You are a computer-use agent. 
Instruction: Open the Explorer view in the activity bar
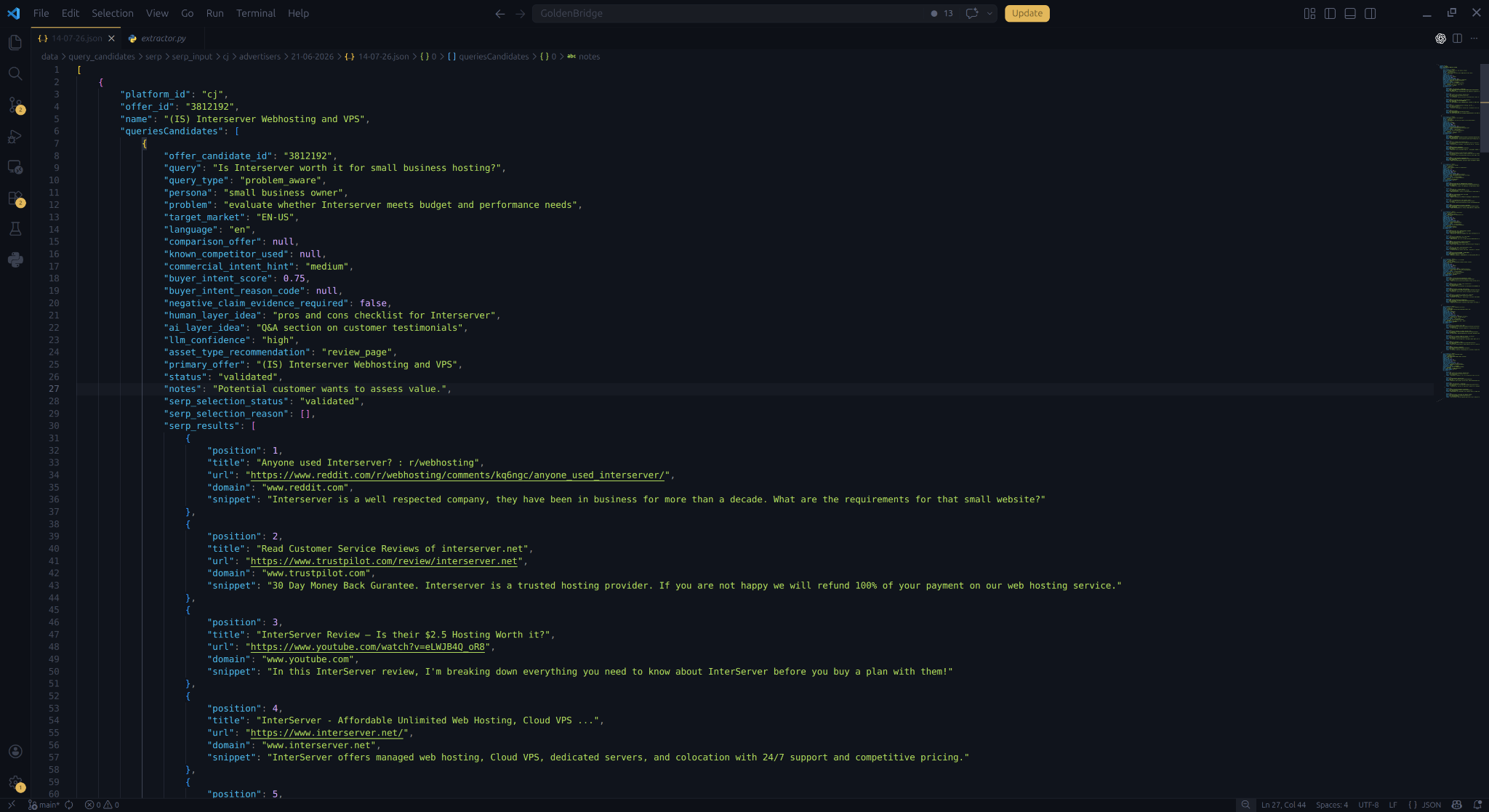click(15, 43)
